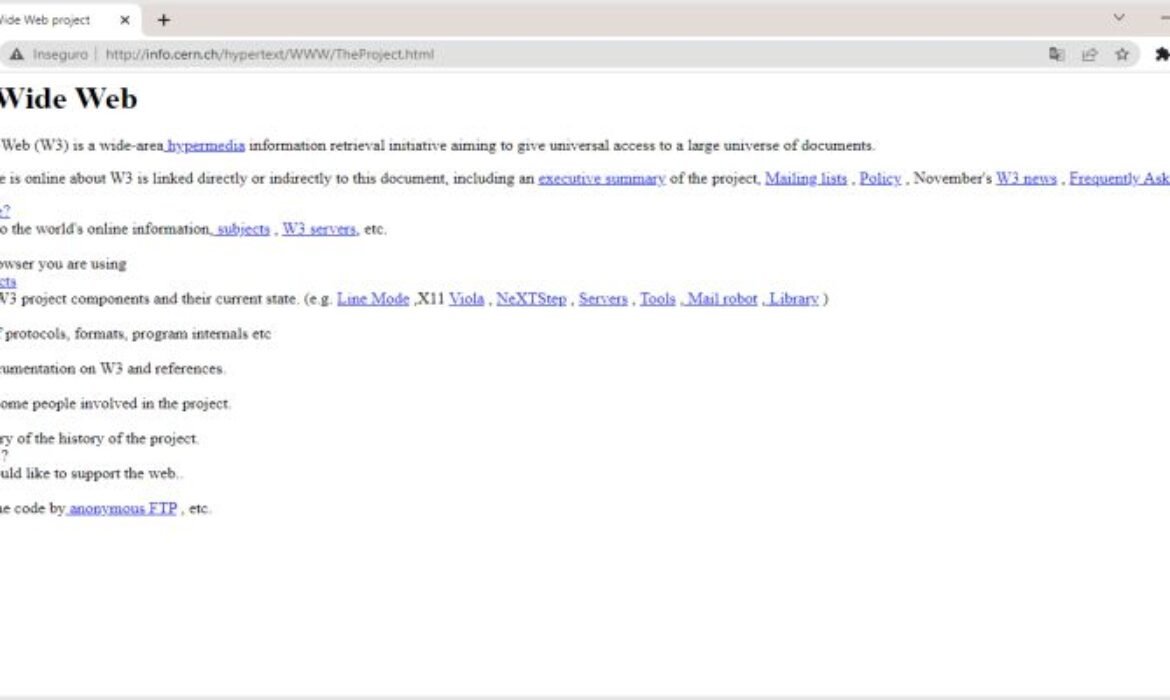Open the hypermedia link
1170x700 pixels.
click(x=205, y=146)
